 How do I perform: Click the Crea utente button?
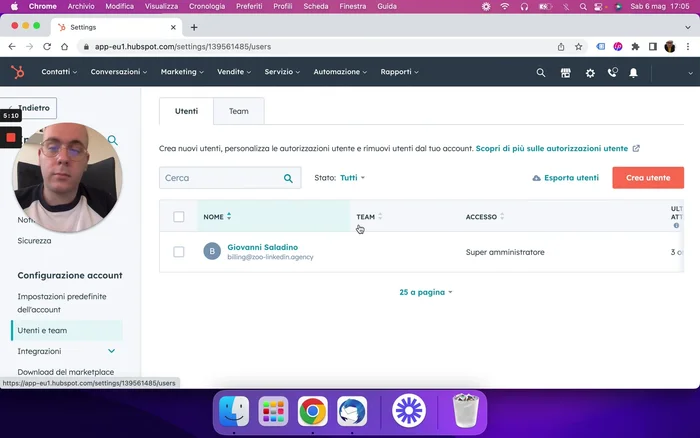[x=647, y=178]
